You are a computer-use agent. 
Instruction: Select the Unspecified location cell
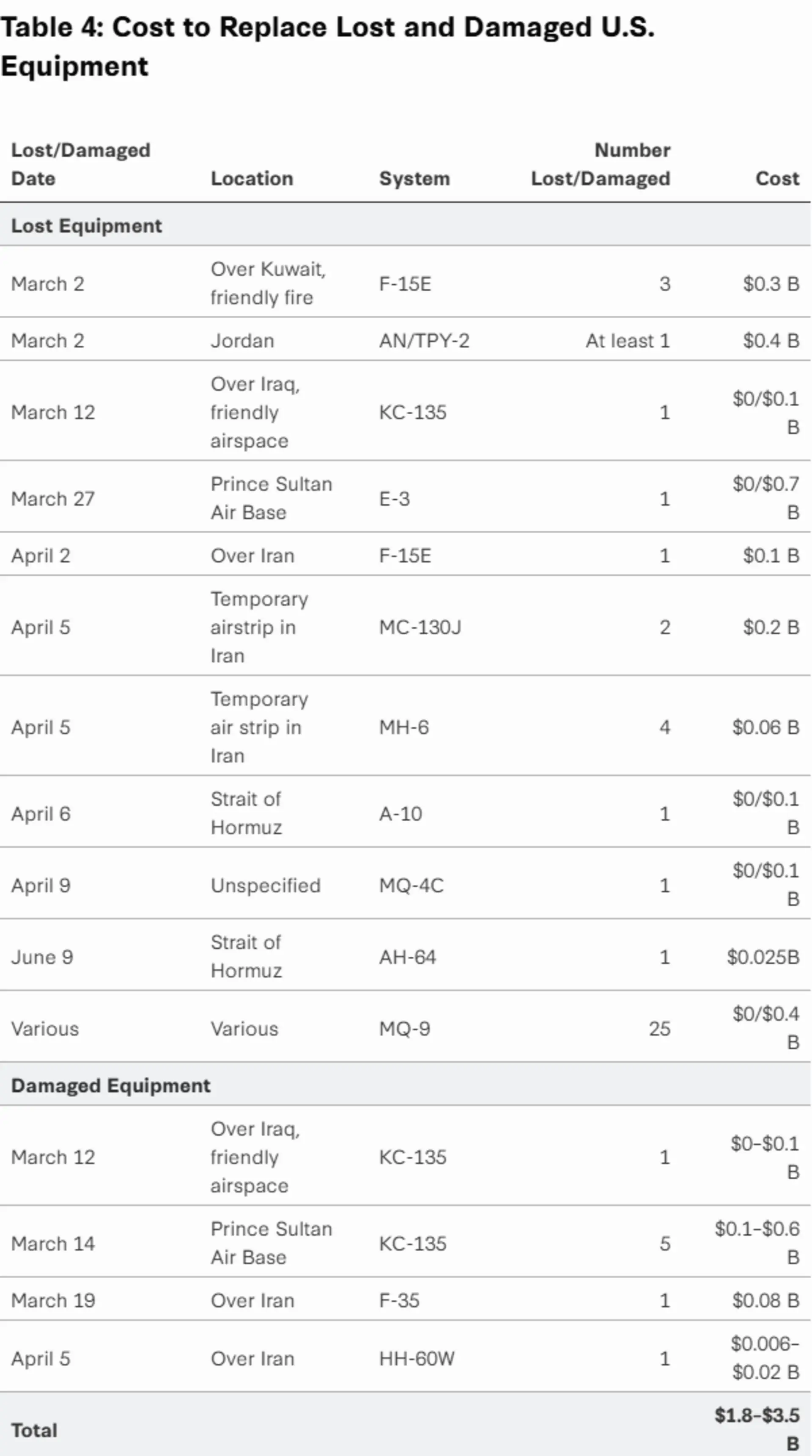[266, 886]
